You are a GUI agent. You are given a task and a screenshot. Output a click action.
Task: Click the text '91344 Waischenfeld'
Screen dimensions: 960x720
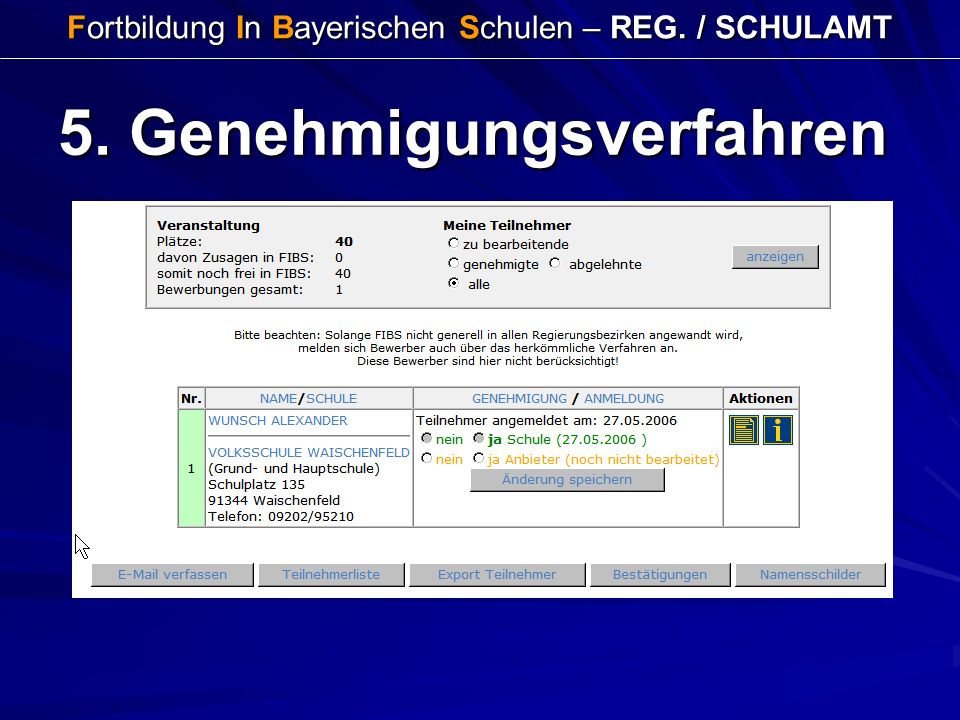(274, 501)
